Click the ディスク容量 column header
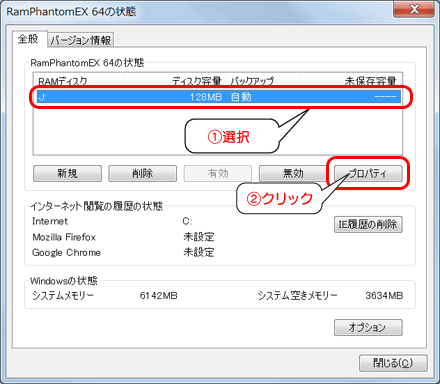The width and height of the screenshot is (440, 384). pos(175,81)
